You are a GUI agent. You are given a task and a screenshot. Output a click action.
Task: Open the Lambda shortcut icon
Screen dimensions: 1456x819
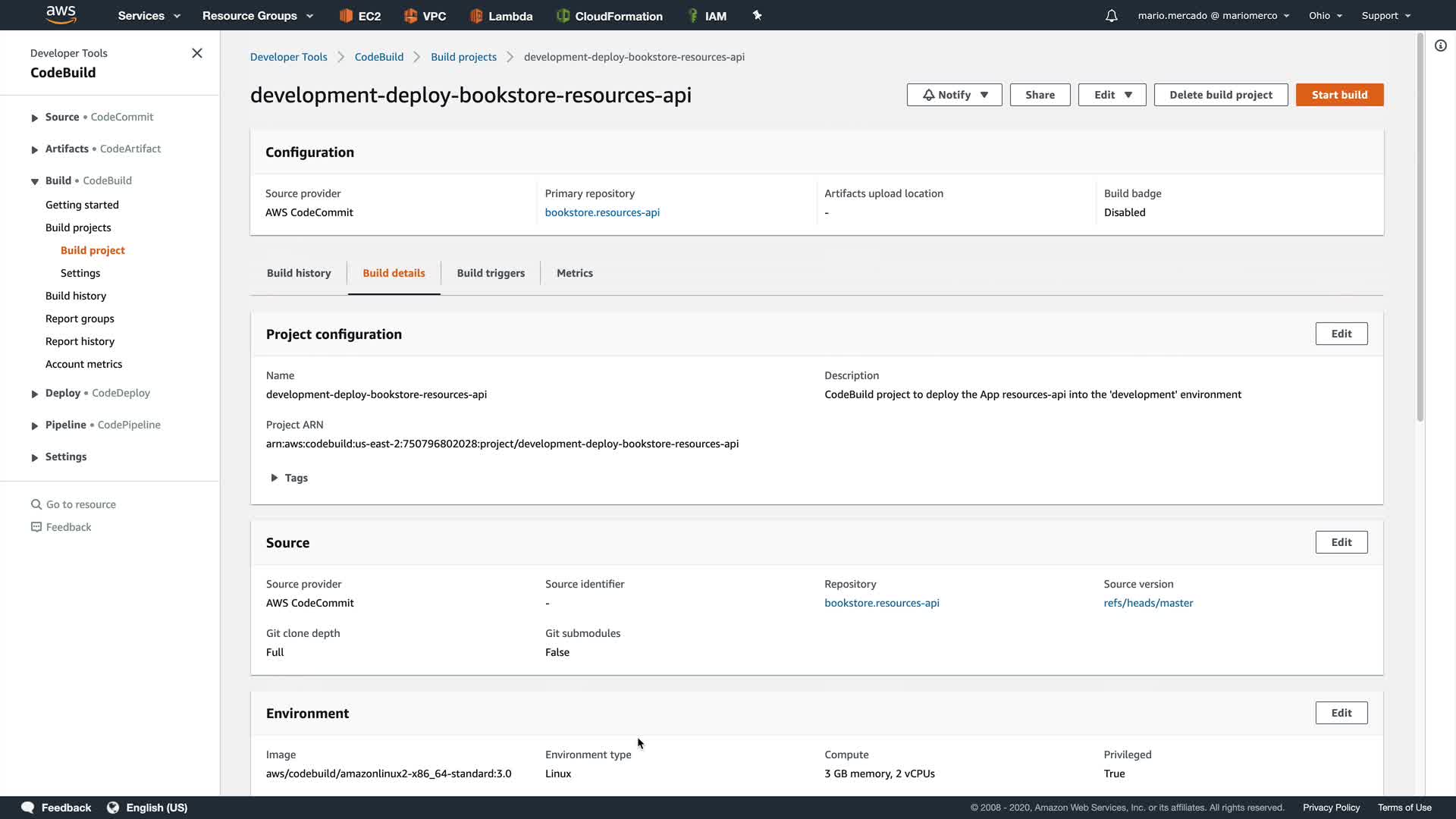(x=476, y=16)
